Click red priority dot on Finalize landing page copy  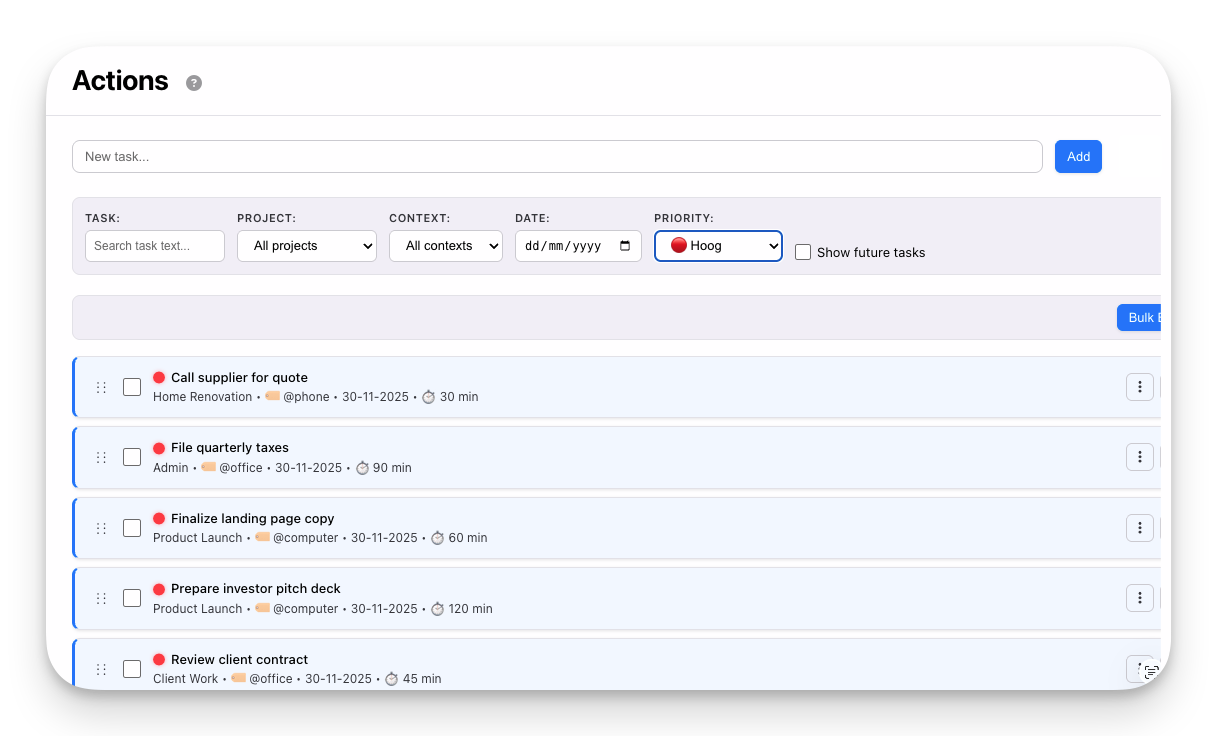tap(159, 519)
